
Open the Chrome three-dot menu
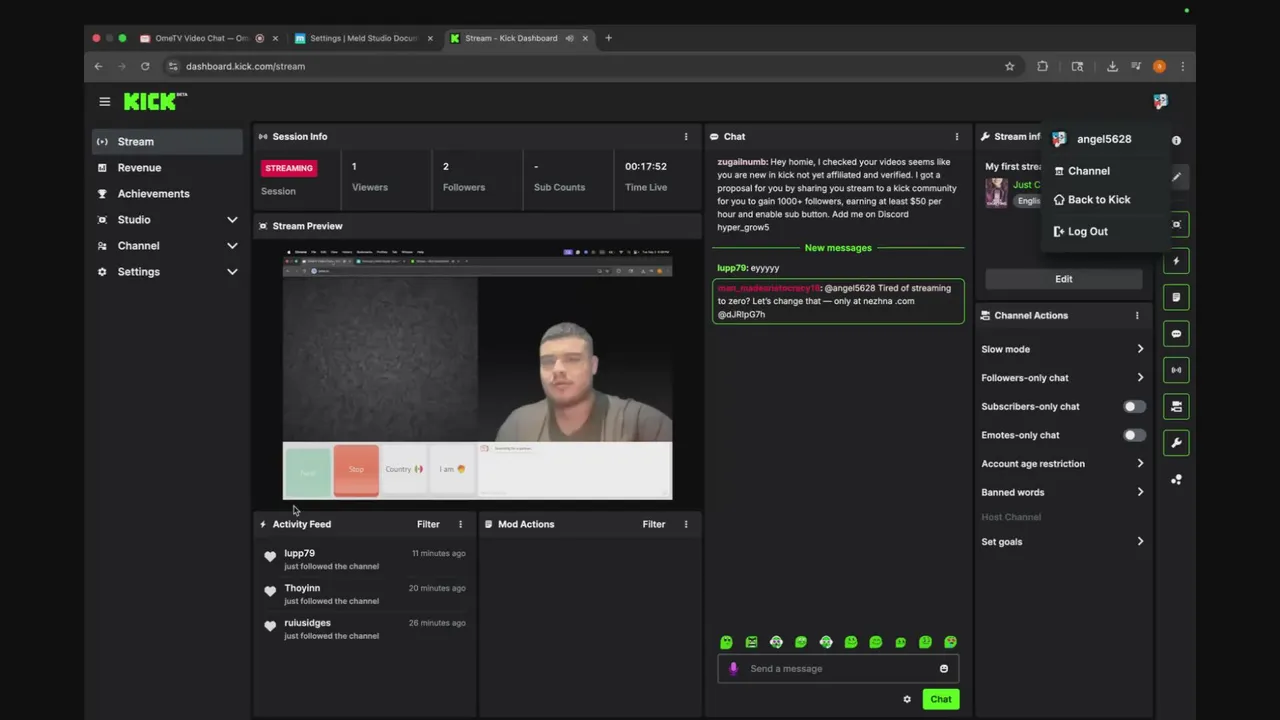tap(1183, 66)
